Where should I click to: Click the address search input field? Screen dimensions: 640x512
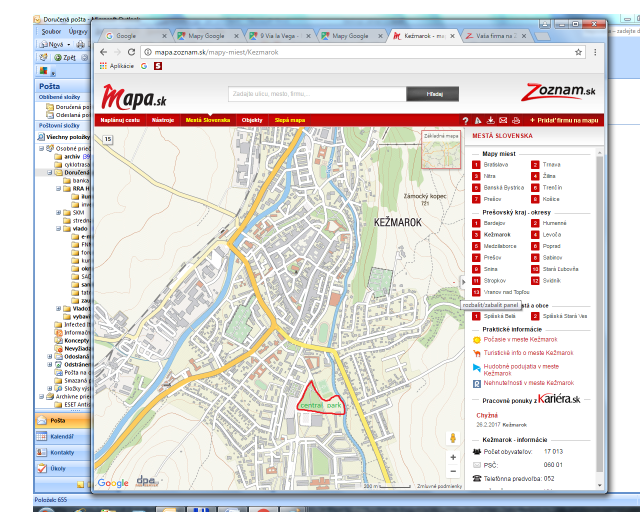pyautogui.click(x=317, y=94)
